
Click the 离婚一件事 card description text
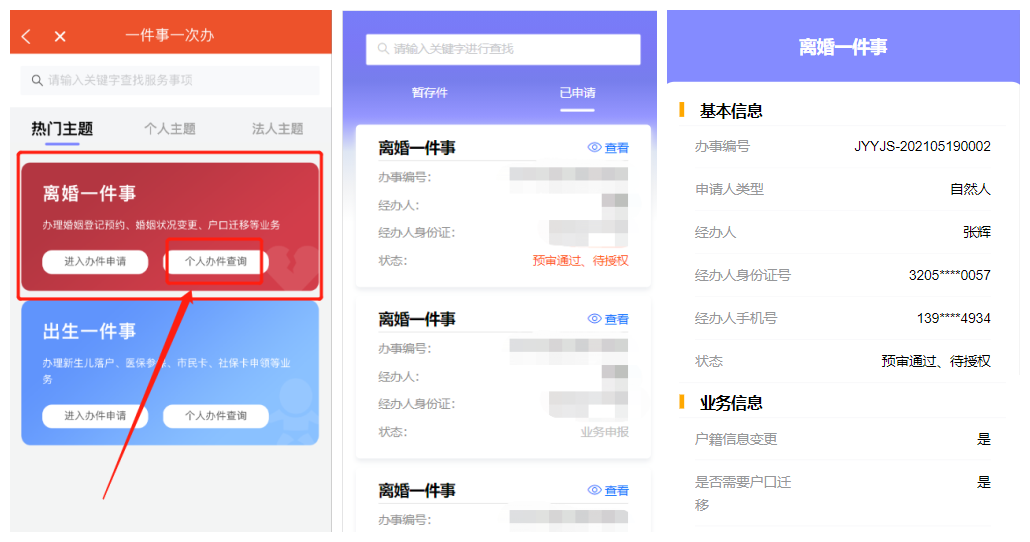(161, 225)
